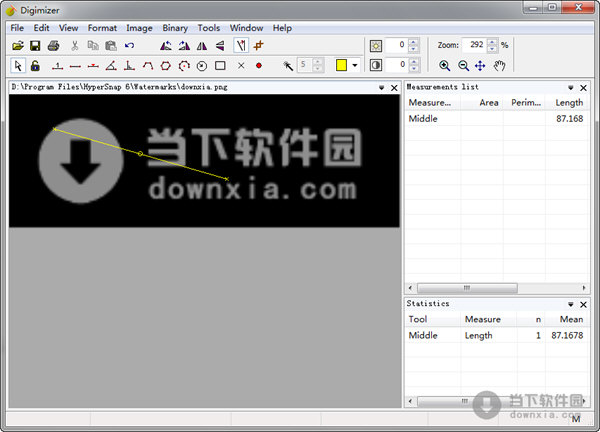Select the X marker tool
This screenshot has width=600, height=432.
pyautogui.click(x=241, y=66)
